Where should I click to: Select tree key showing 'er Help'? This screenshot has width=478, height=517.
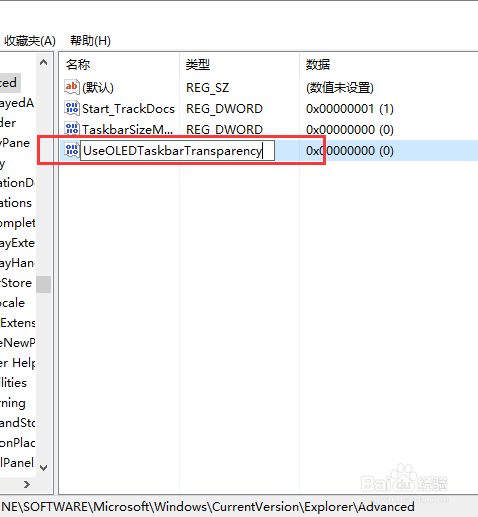(x=17, y=363)
